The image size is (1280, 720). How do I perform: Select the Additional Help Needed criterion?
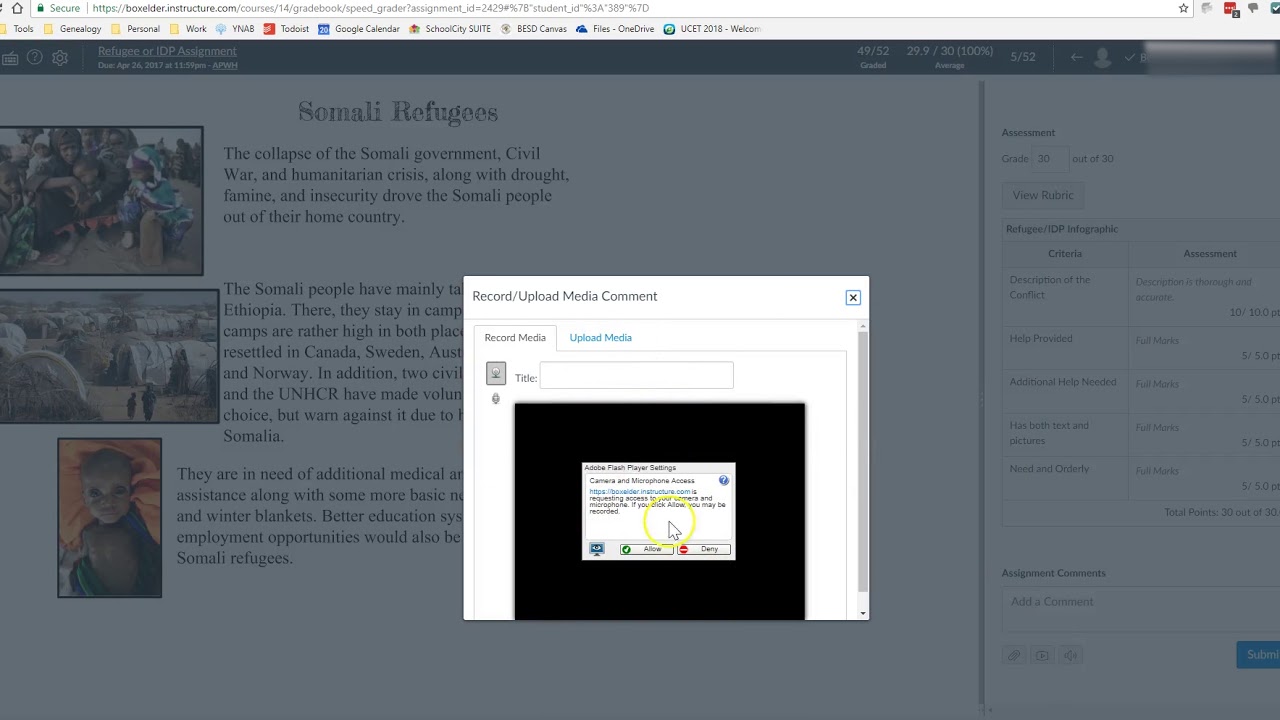coord(1062,382)
